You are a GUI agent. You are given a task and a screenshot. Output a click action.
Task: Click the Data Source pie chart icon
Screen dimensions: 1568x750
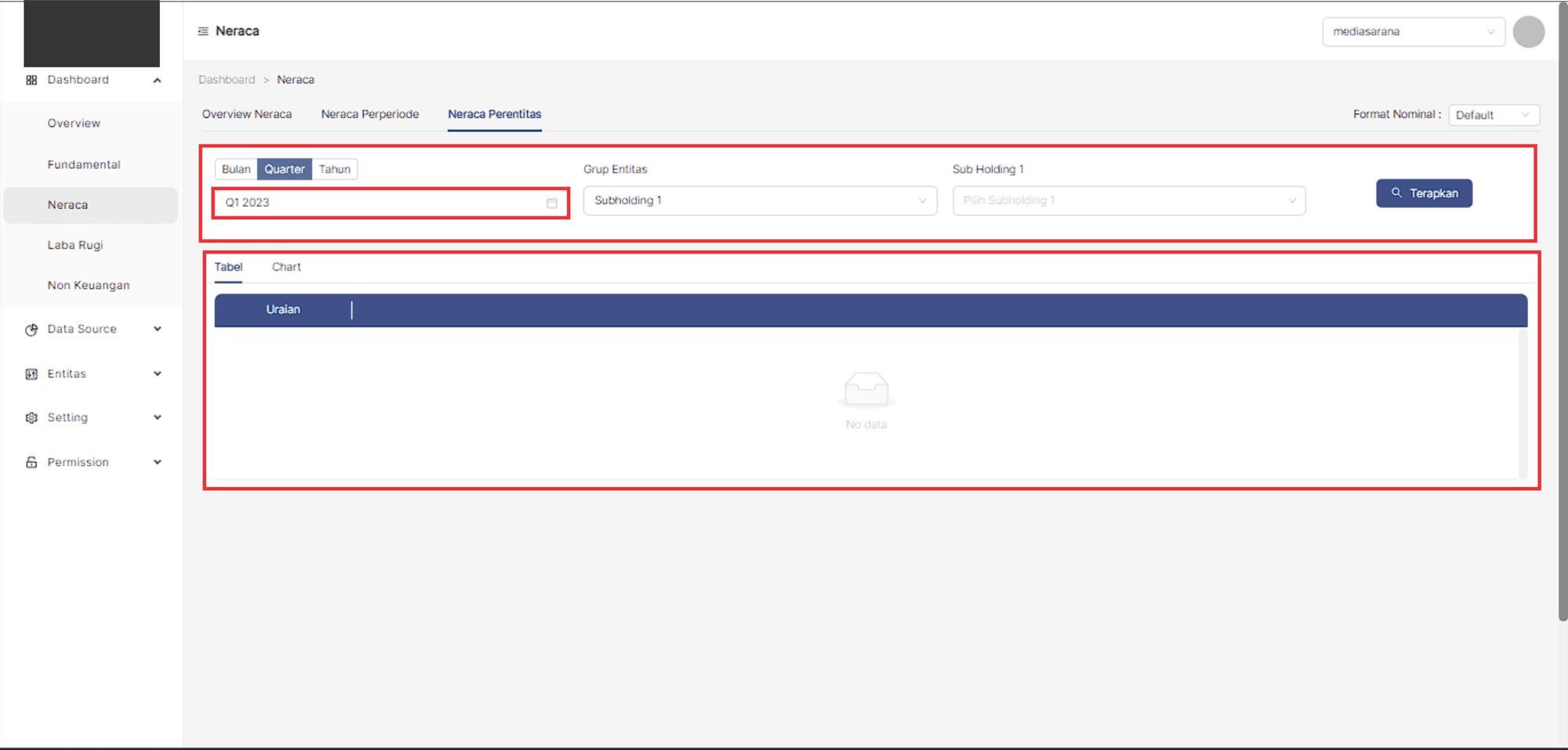click(x=31, y=329)
